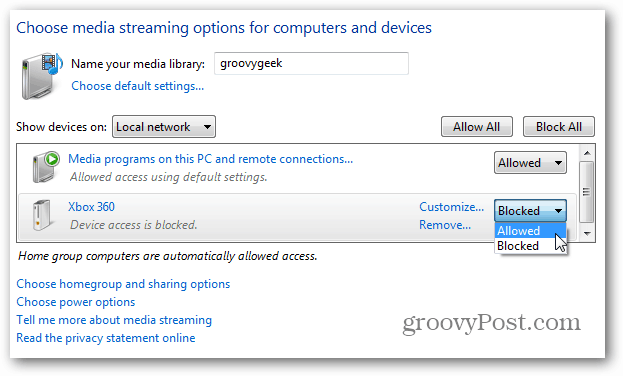Click the device list scroll down arrow

[587, 234]
